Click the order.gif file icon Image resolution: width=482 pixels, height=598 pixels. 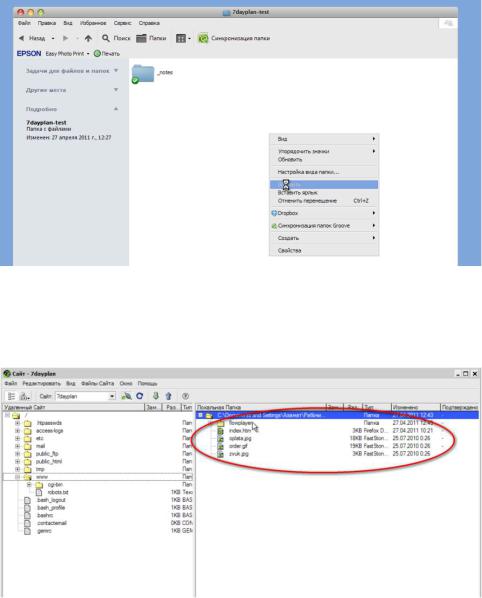point(220,446)
